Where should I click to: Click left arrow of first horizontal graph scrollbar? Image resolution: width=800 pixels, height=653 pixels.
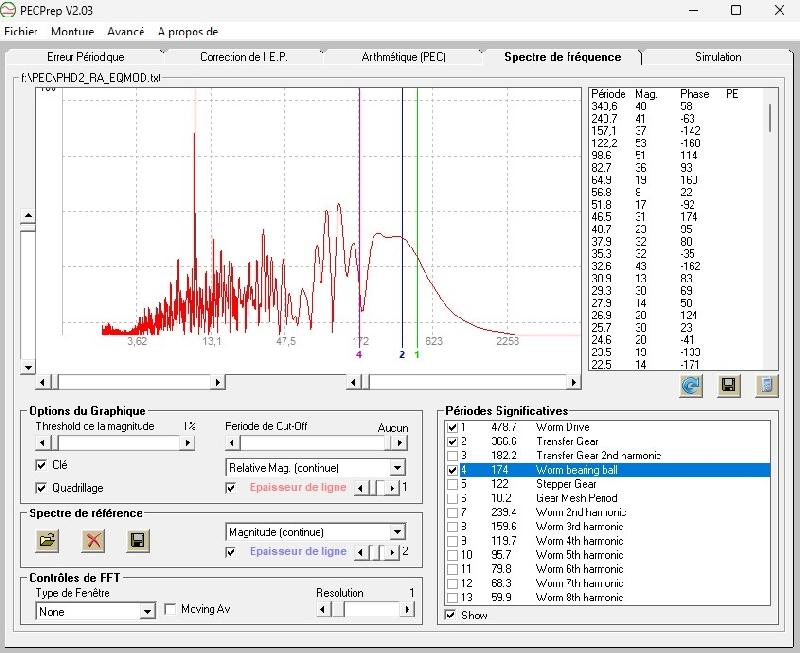(x=42, y=382)
